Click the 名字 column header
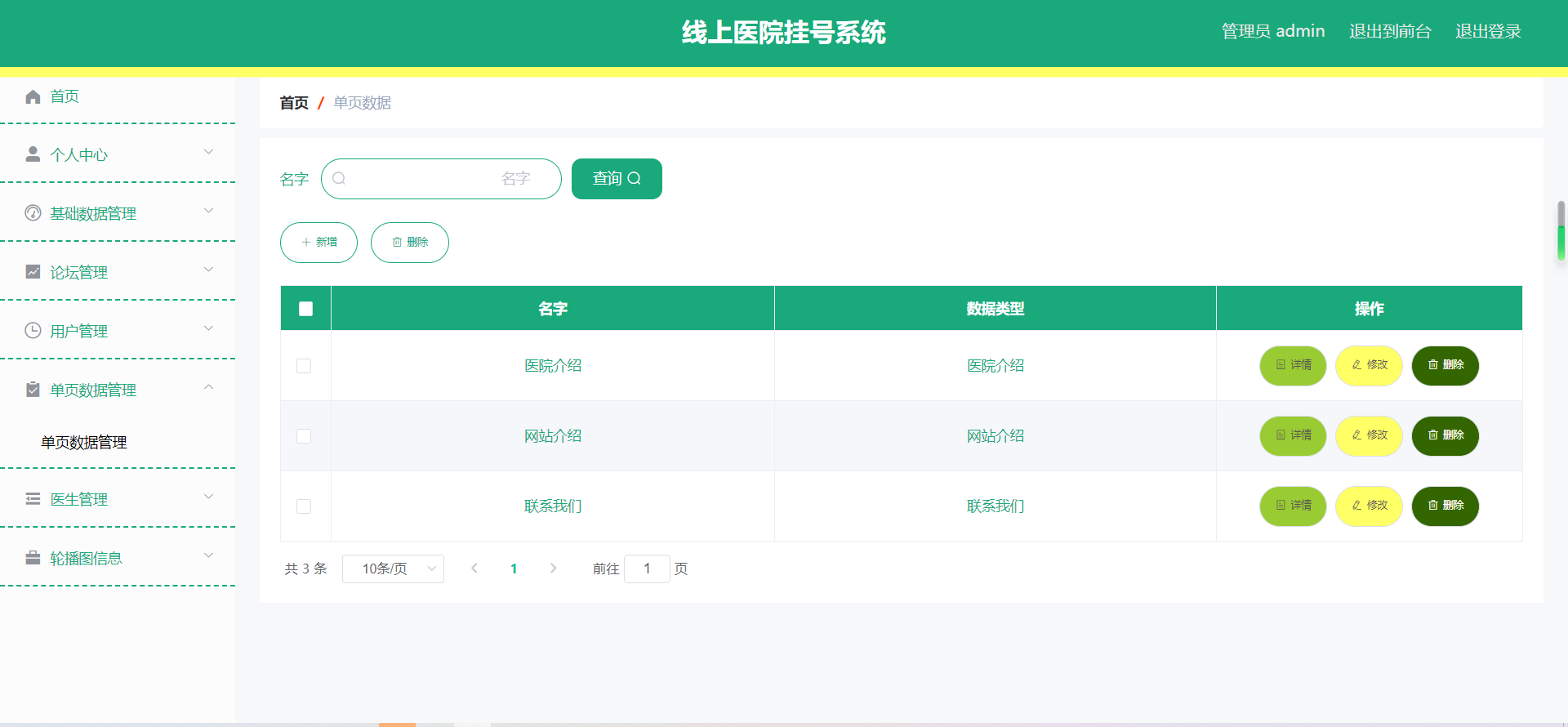 tap(553, 309)
